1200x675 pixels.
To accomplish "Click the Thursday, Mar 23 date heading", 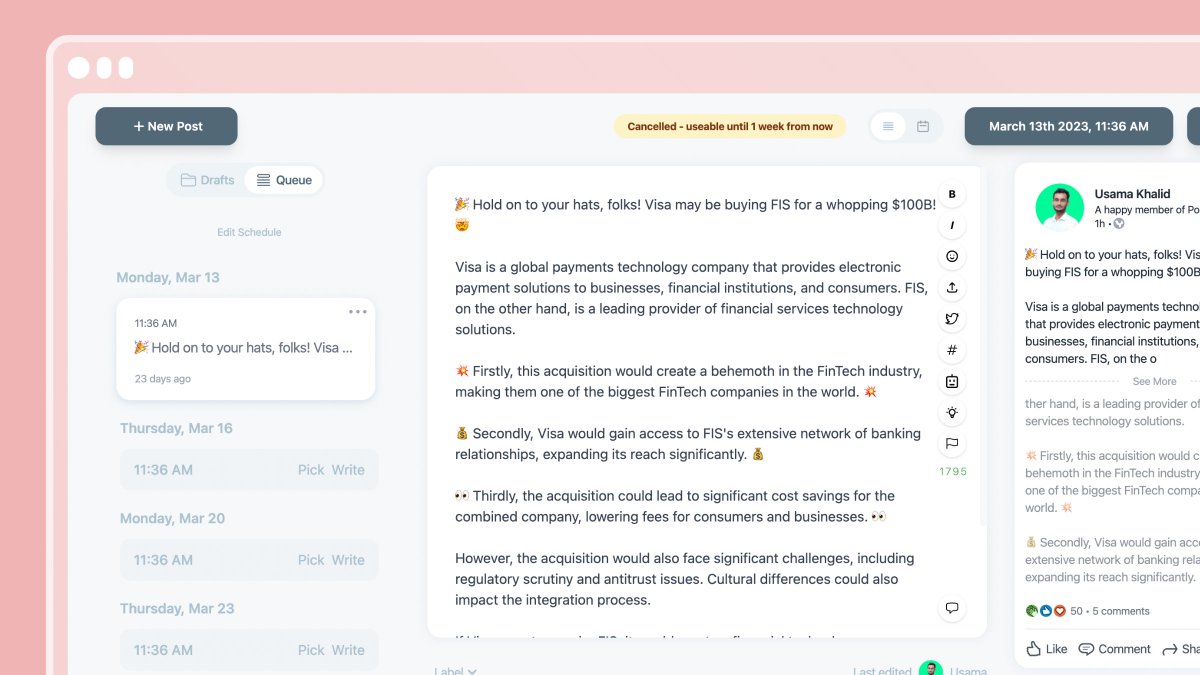I will [177, 608].
